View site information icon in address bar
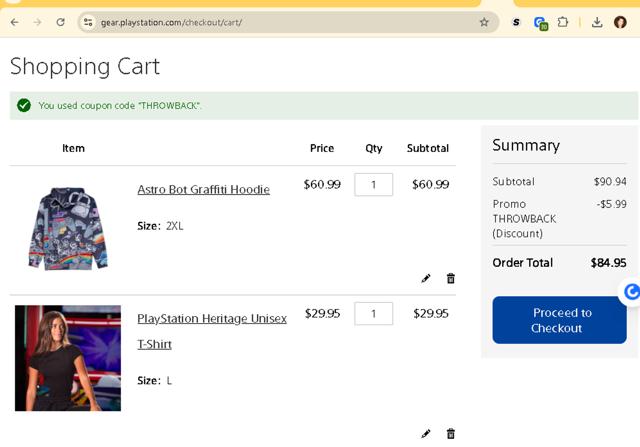 pos(88,22)
